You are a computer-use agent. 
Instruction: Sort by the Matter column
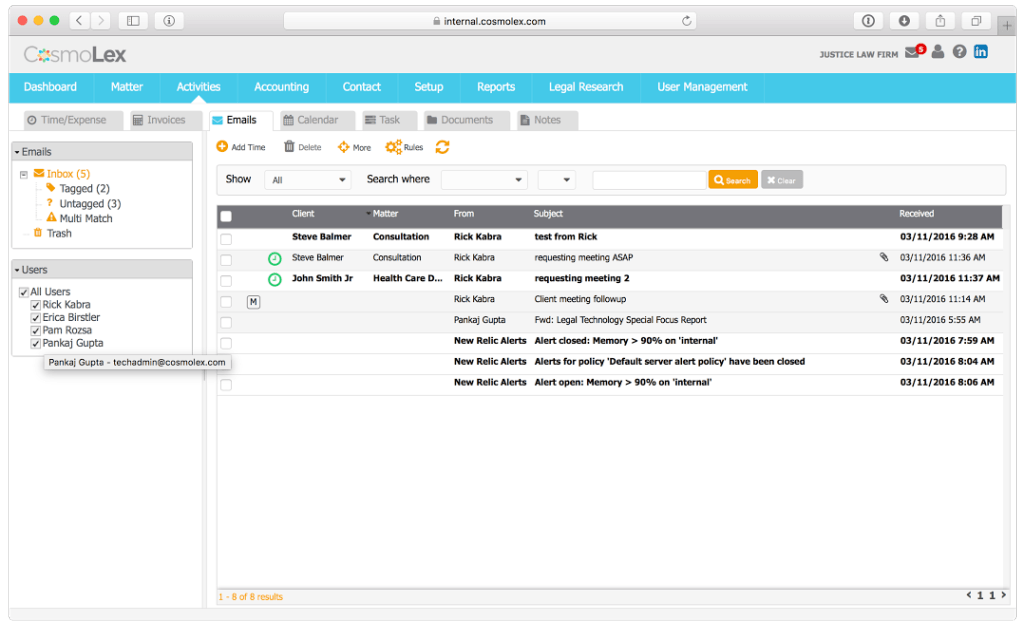point(385,214)
